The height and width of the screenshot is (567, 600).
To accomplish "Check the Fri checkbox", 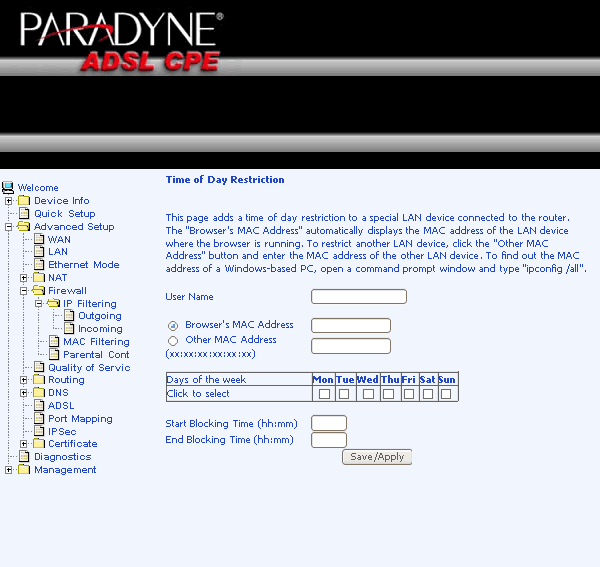I will [409, 394].
